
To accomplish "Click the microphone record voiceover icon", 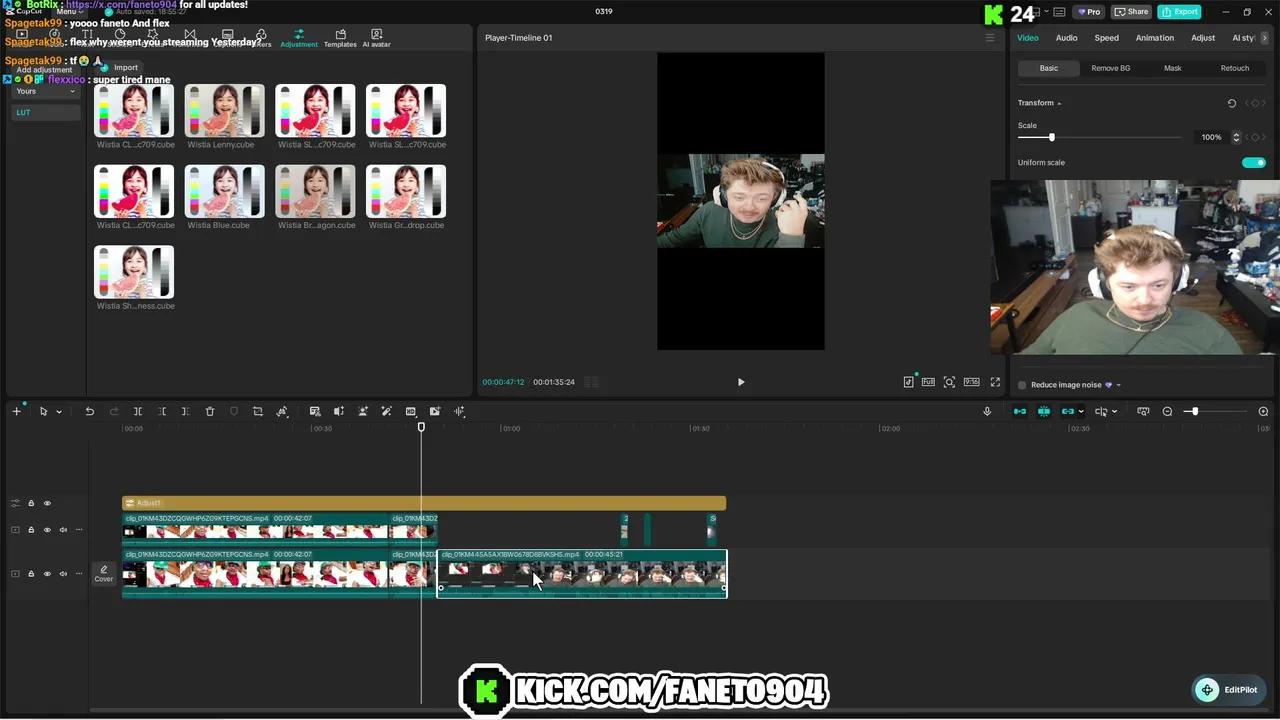I will click(x=987, y=411).
